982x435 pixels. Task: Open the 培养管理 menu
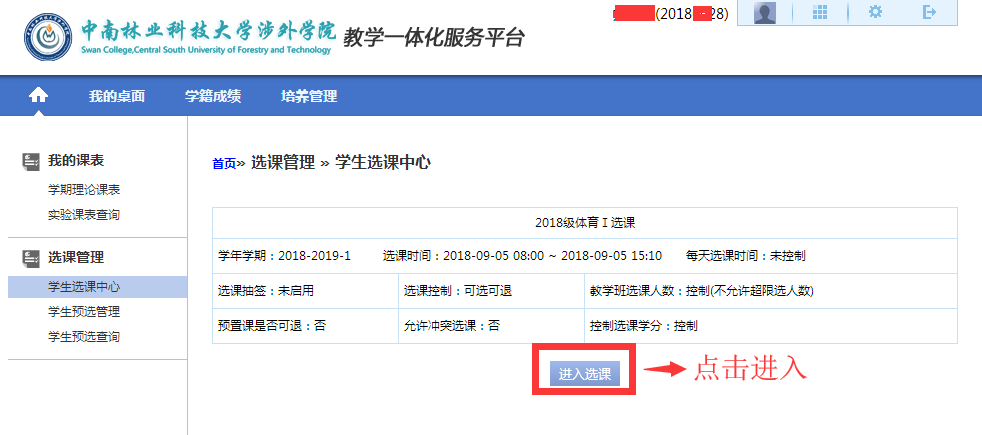pos(309,96)
